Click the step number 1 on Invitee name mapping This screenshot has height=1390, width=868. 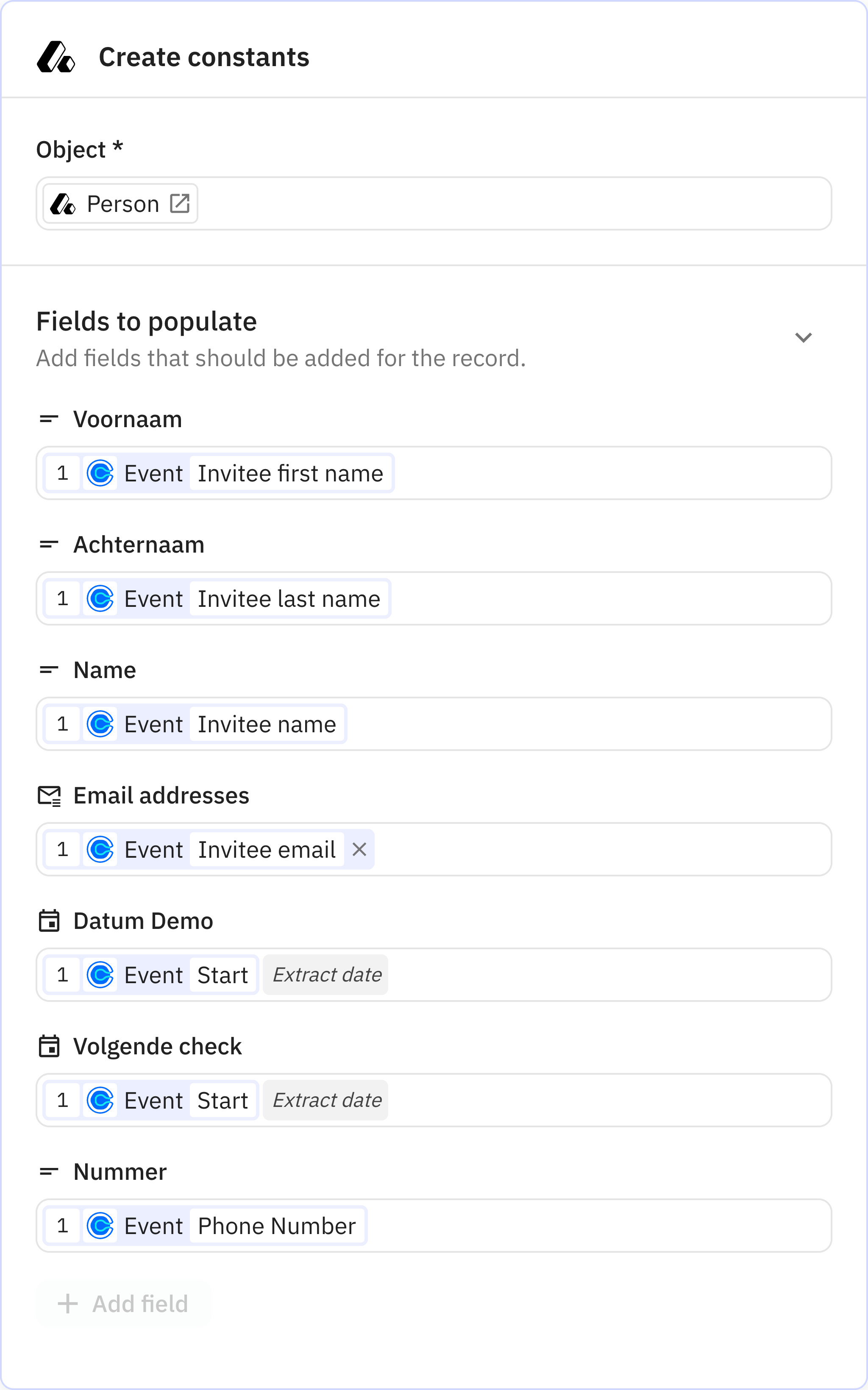tap(63, 724)
